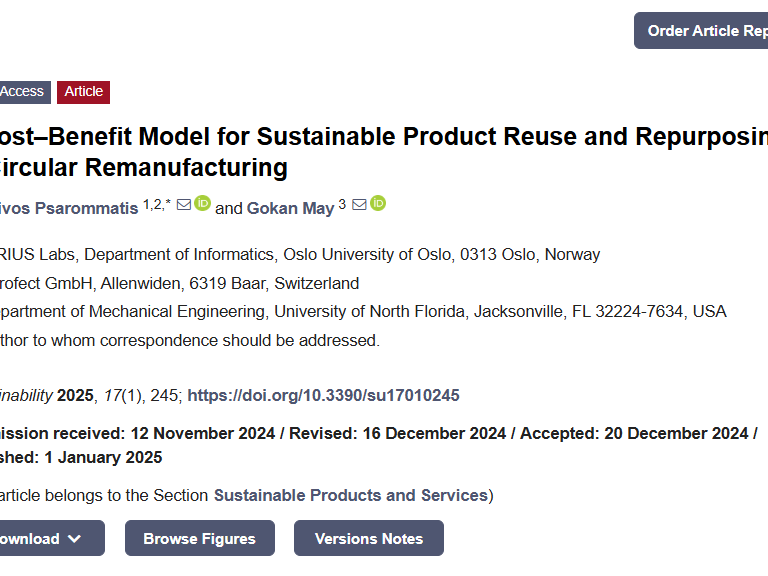The width and height of the screenshot is (768, 576).
Task: Click the Open Access badge
Action: point(22,91)
